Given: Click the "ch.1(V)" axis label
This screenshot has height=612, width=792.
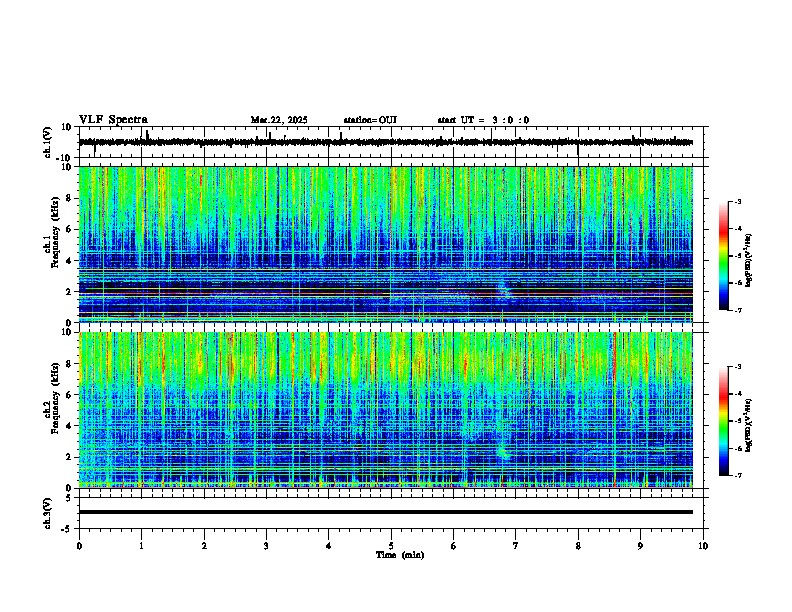Looking at the screenshot, I should point(47,142).
